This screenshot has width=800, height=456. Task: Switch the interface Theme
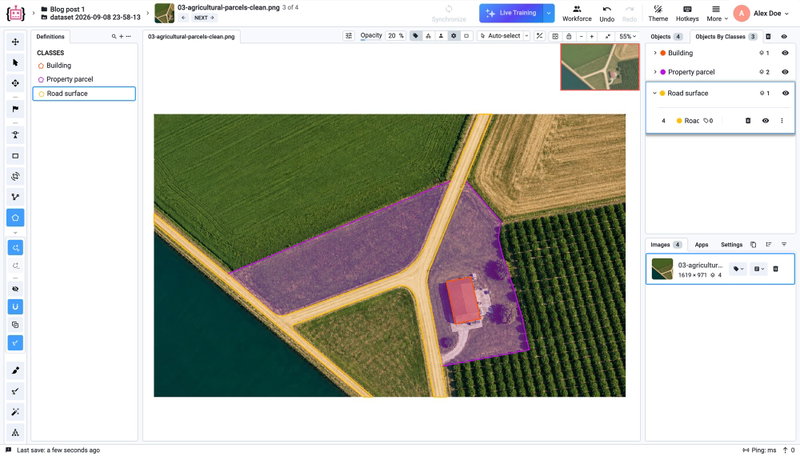pyautogui.click(x=658, y=13)
